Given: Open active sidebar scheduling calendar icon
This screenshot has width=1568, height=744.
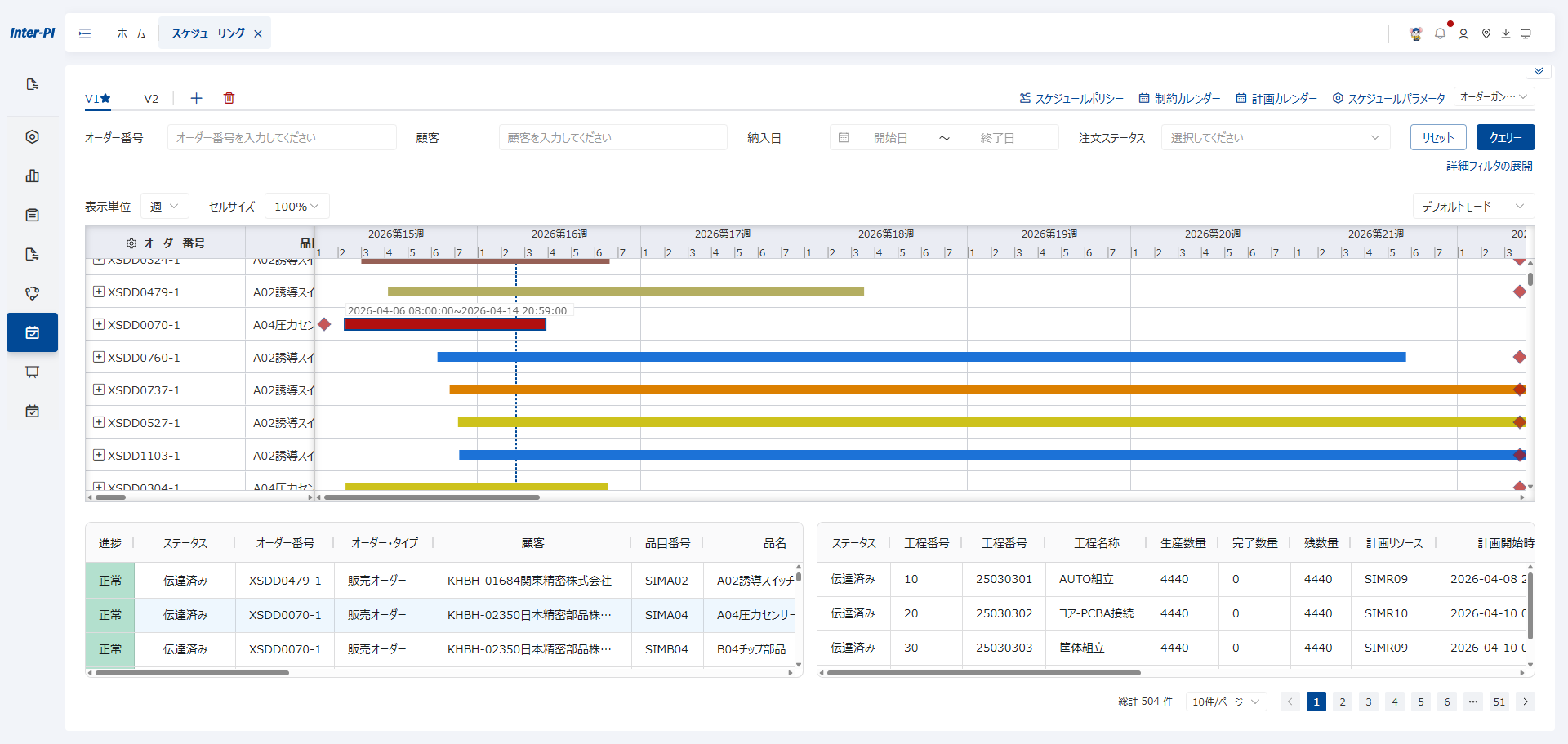Looking at the screenshot, I should pyautogui.click(x=33, y=332).
